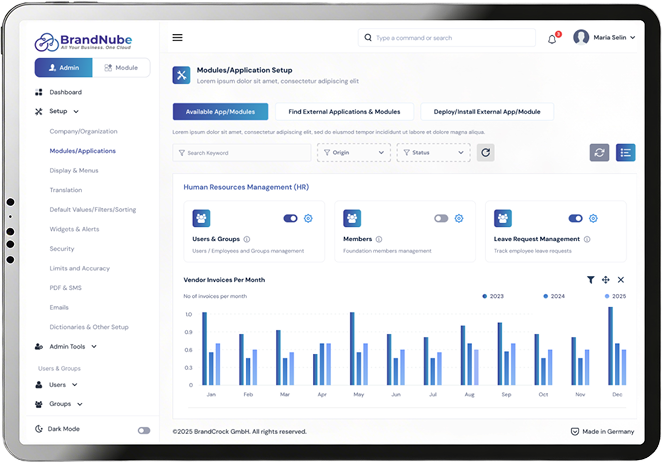Screen dimensions: 662x462
Task: Click the Module button in sidebar
Action: [121, 68]
